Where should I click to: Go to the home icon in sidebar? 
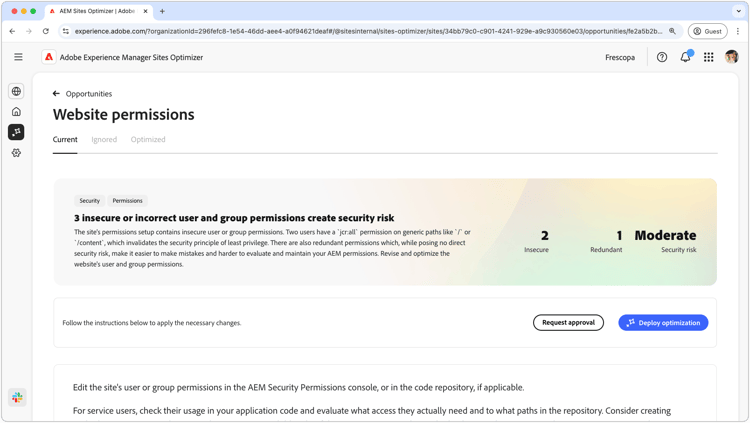tap(16, 111)
